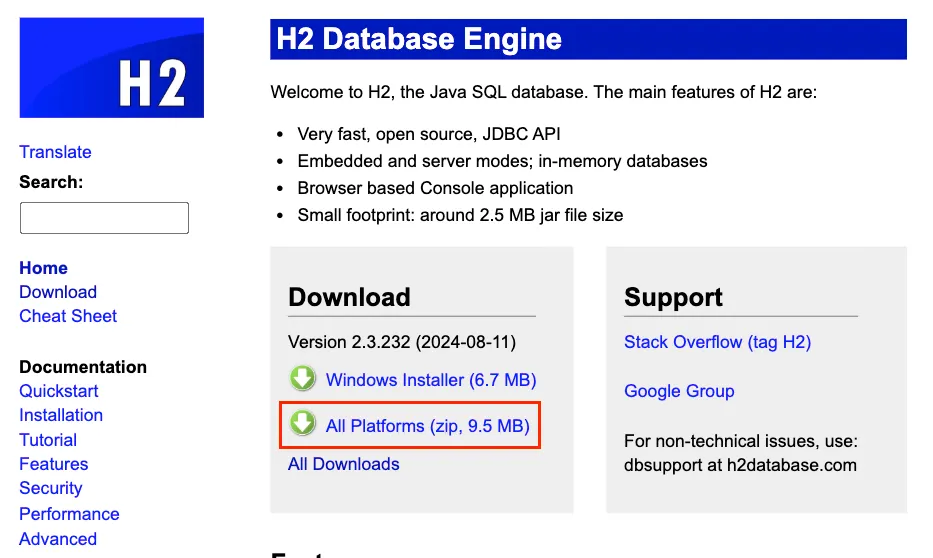Screen dimensions: 933x558
Task: Open the All Downloads link
Action: coord(343,464)
